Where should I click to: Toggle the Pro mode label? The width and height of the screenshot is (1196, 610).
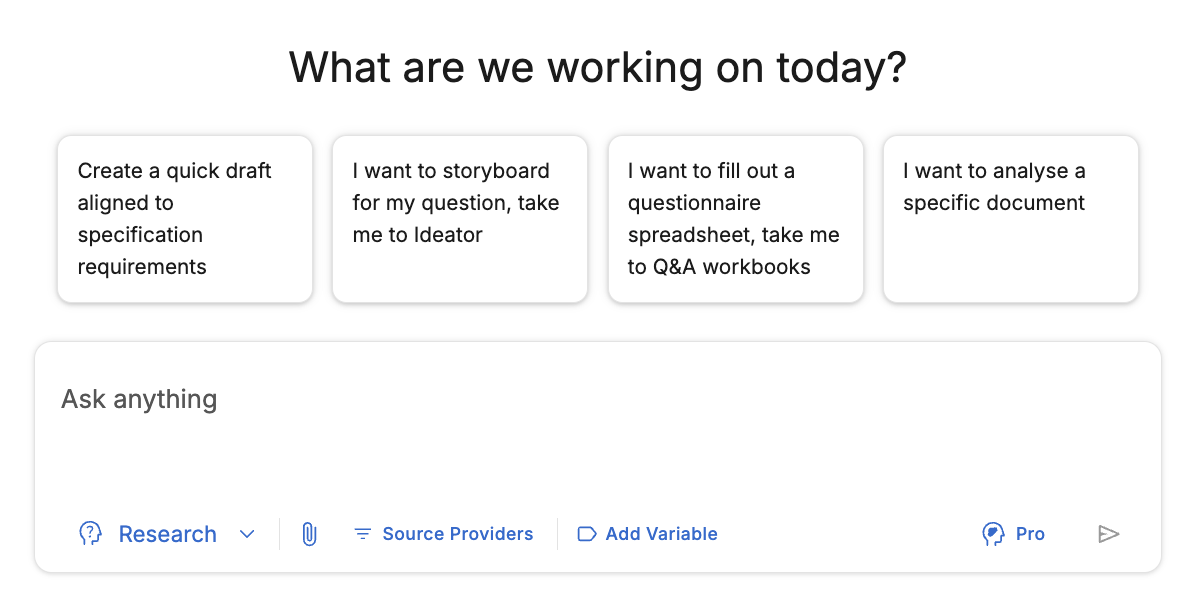(x=1030, y=534)
